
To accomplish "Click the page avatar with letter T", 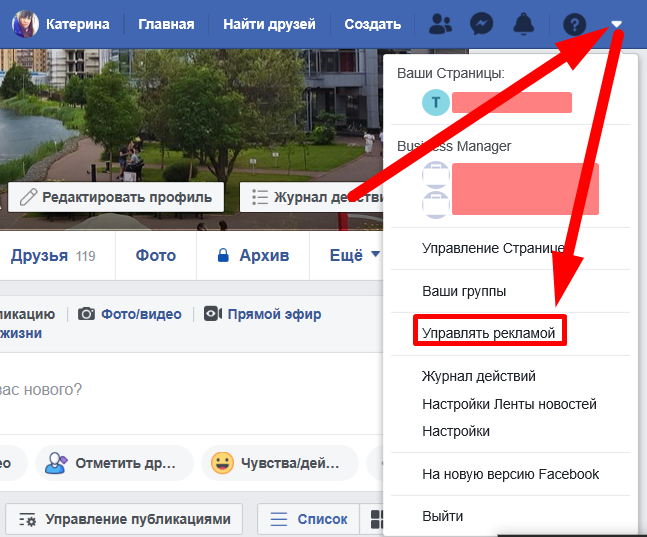I will [x=436, y=102].
